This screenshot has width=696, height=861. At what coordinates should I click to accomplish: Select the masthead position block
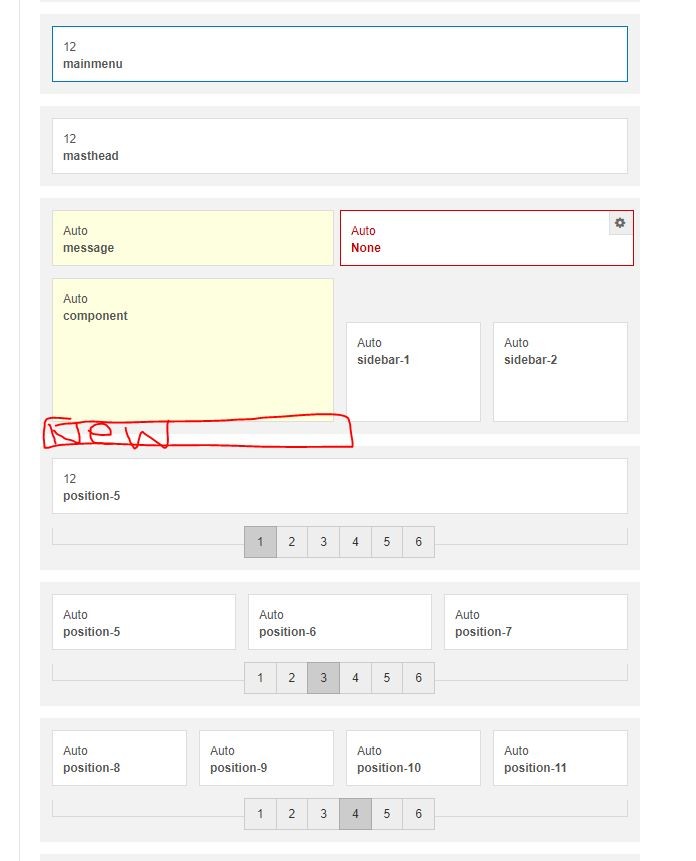click(340, 146)
